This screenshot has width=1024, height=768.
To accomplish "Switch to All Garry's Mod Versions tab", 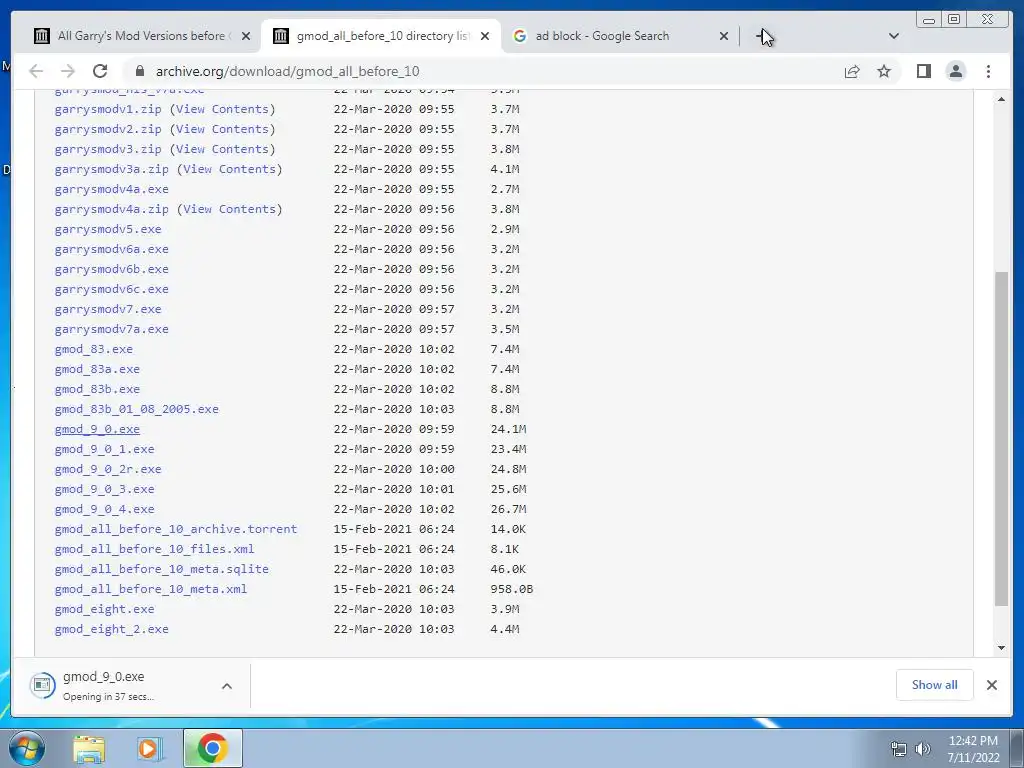I will click(140, 36).
